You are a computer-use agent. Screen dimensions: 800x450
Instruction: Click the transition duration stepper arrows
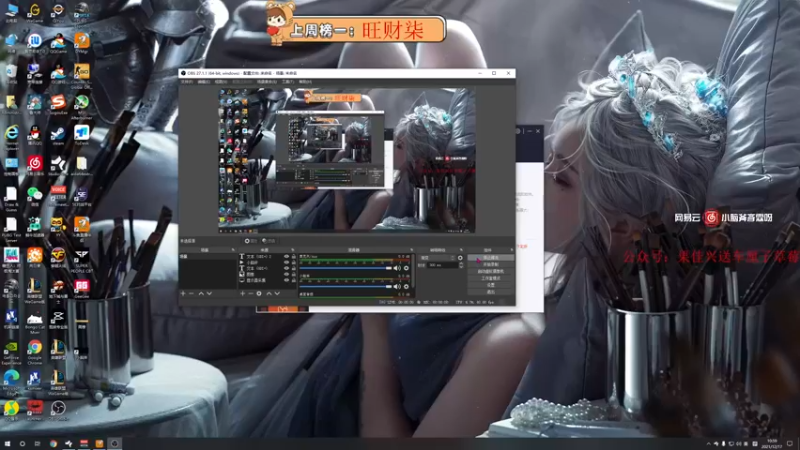pyautogui.click(x=461, y=265)
